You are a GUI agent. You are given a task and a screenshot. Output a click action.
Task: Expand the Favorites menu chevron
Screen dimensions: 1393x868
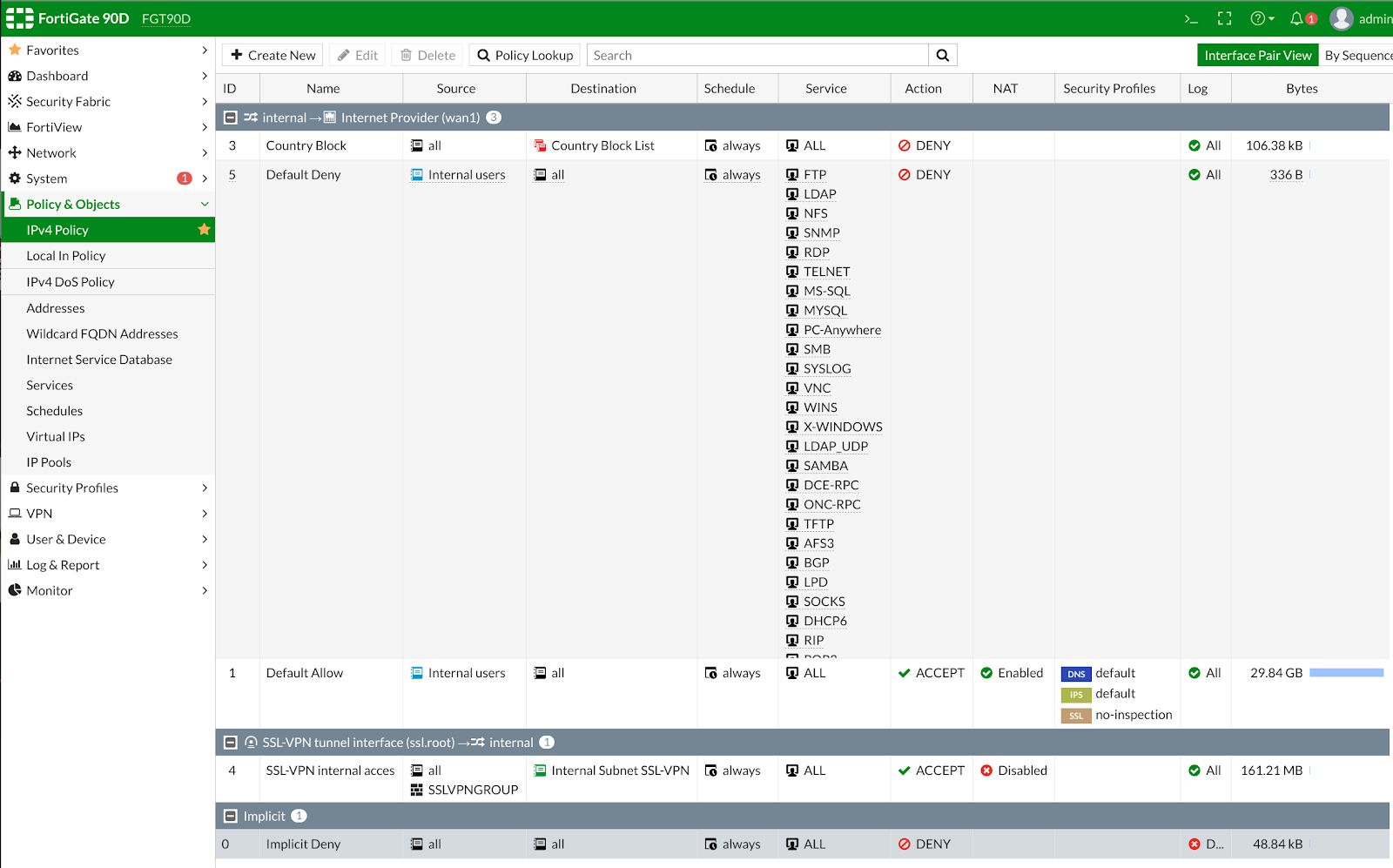click(205, 50)
